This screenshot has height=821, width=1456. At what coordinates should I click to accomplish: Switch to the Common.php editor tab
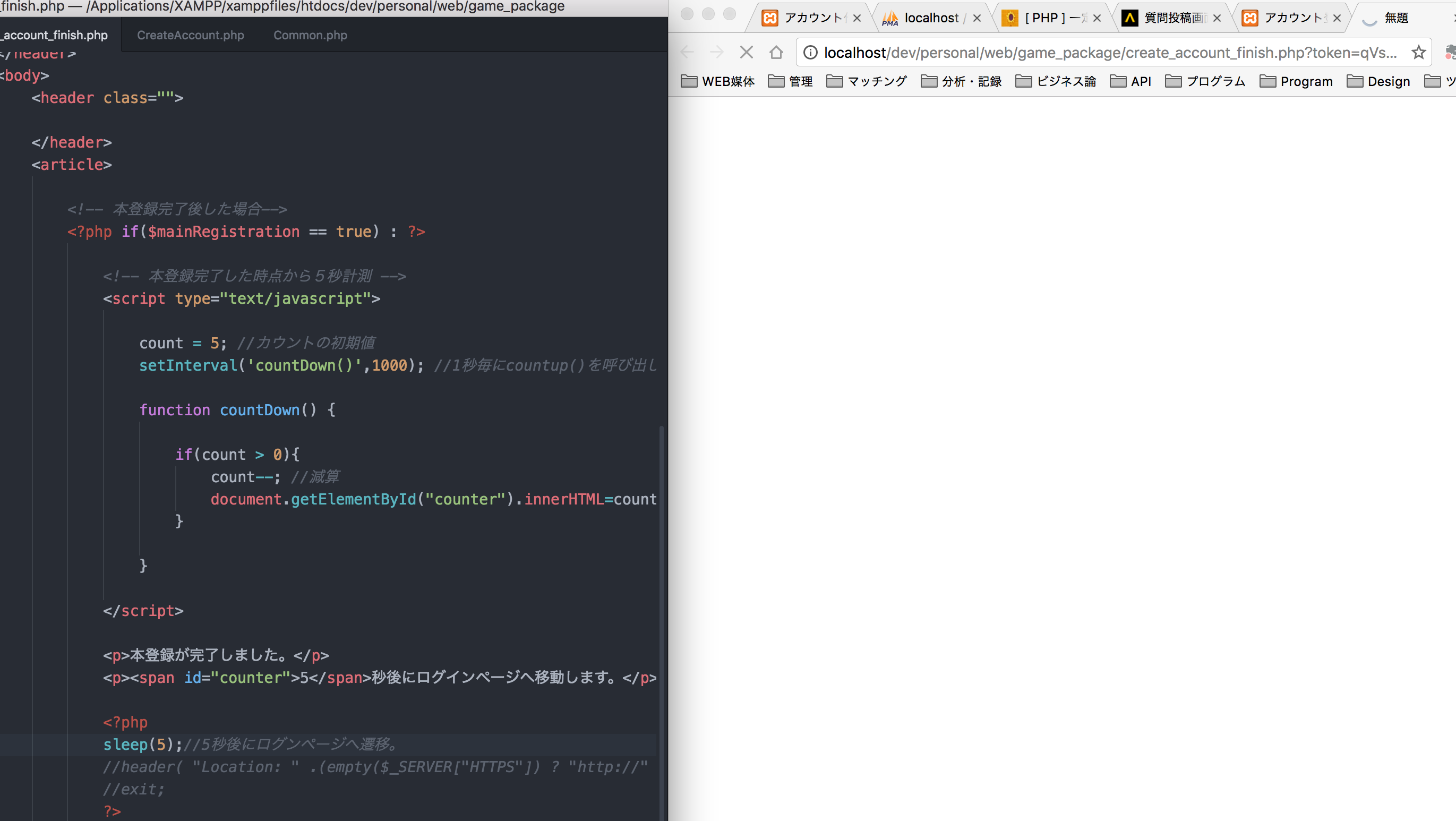[x=310, y=35]
